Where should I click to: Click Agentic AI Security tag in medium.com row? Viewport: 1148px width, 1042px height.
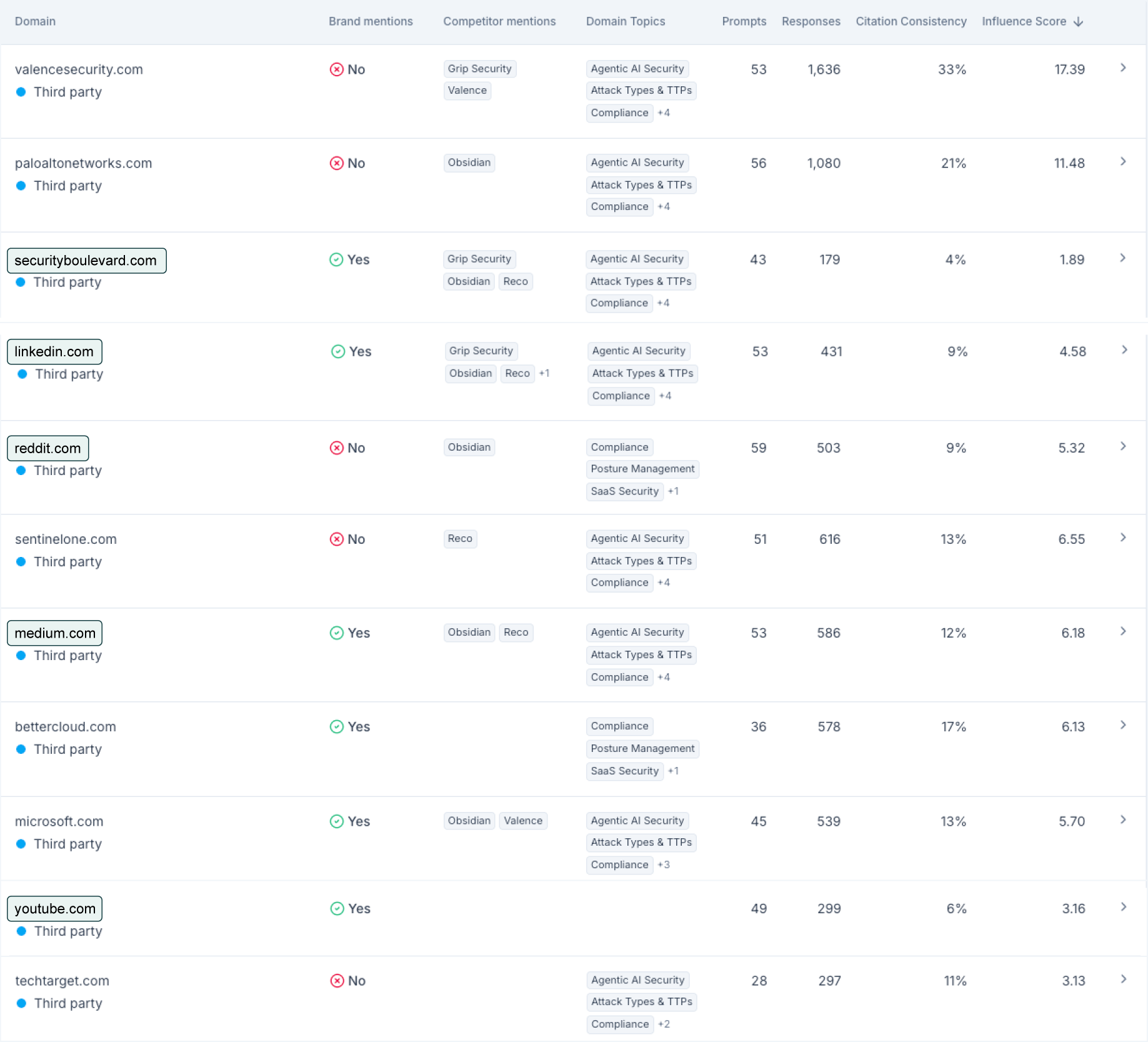tap(637, 633)
